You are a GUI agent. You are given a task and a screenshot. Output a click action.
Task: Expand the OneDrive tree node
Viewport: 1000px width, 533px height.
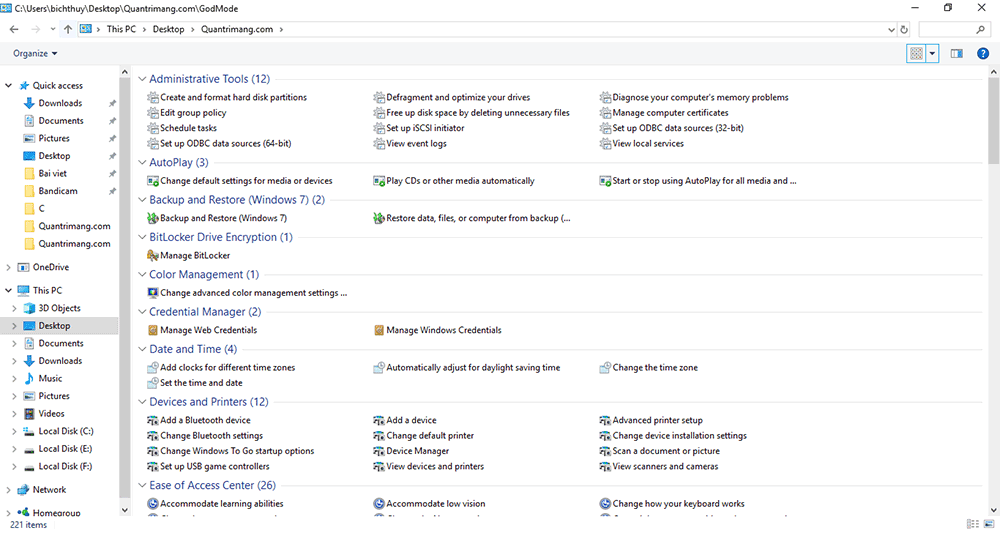10,267
